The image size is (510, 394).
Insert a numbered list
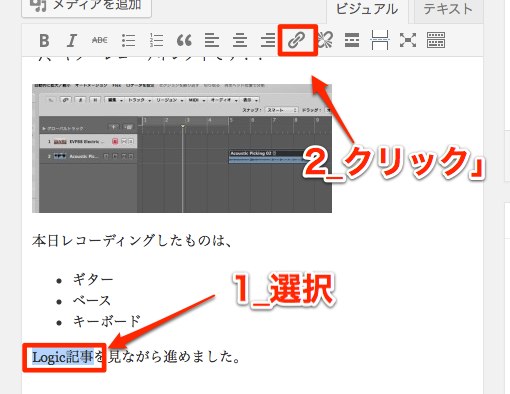tap(156, 41)
